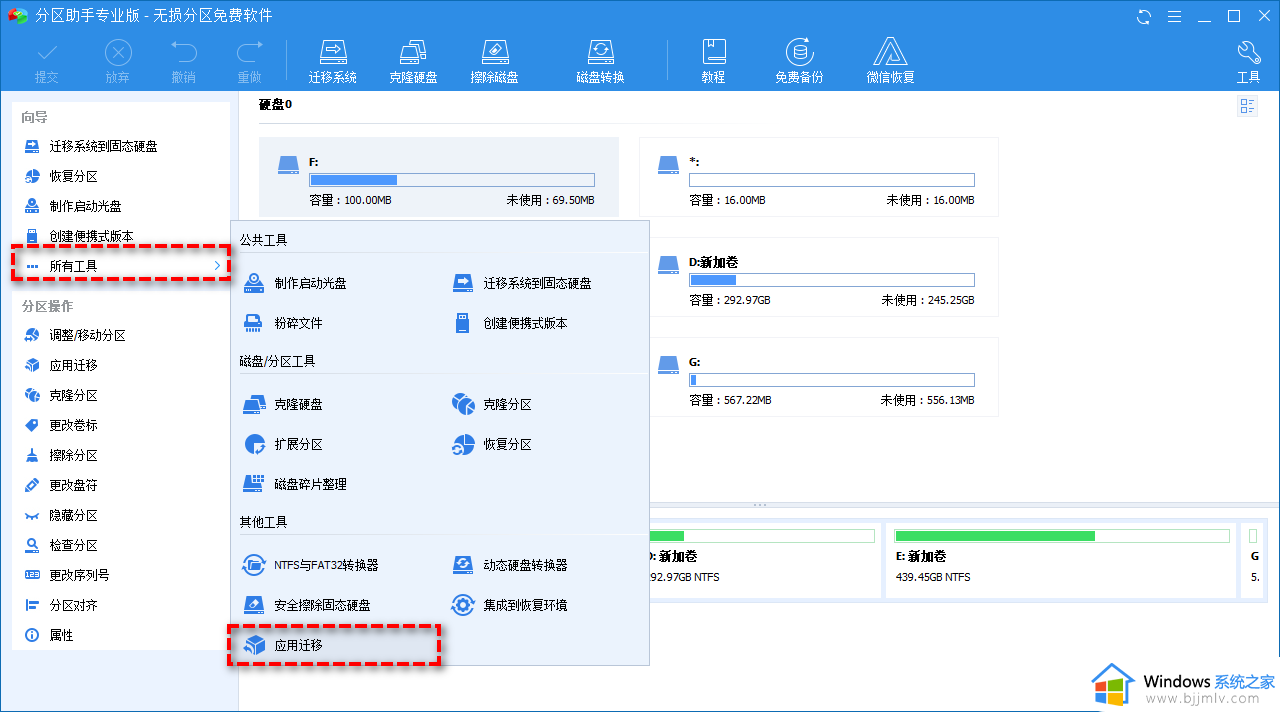The image size is (1280, 712).
Task: Click the 提交 (commit) toolbar icon
Action: (x=46, y=62)
